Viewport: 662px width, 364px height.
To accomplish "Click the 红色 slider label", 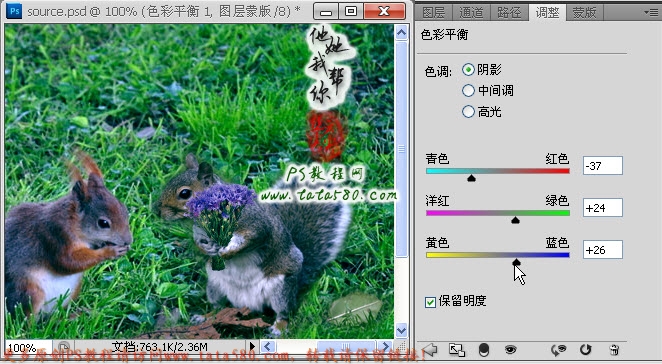I will 557,159.
